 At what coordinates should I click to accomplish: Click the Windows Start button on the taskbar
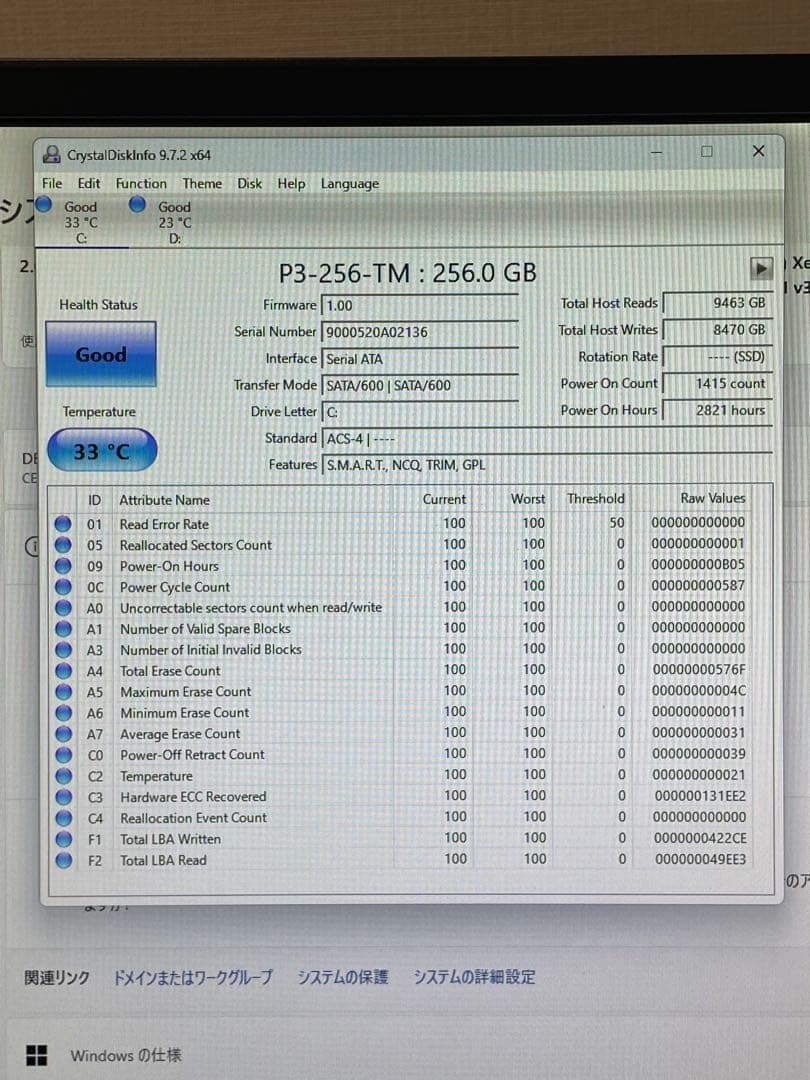(39, 1054)
